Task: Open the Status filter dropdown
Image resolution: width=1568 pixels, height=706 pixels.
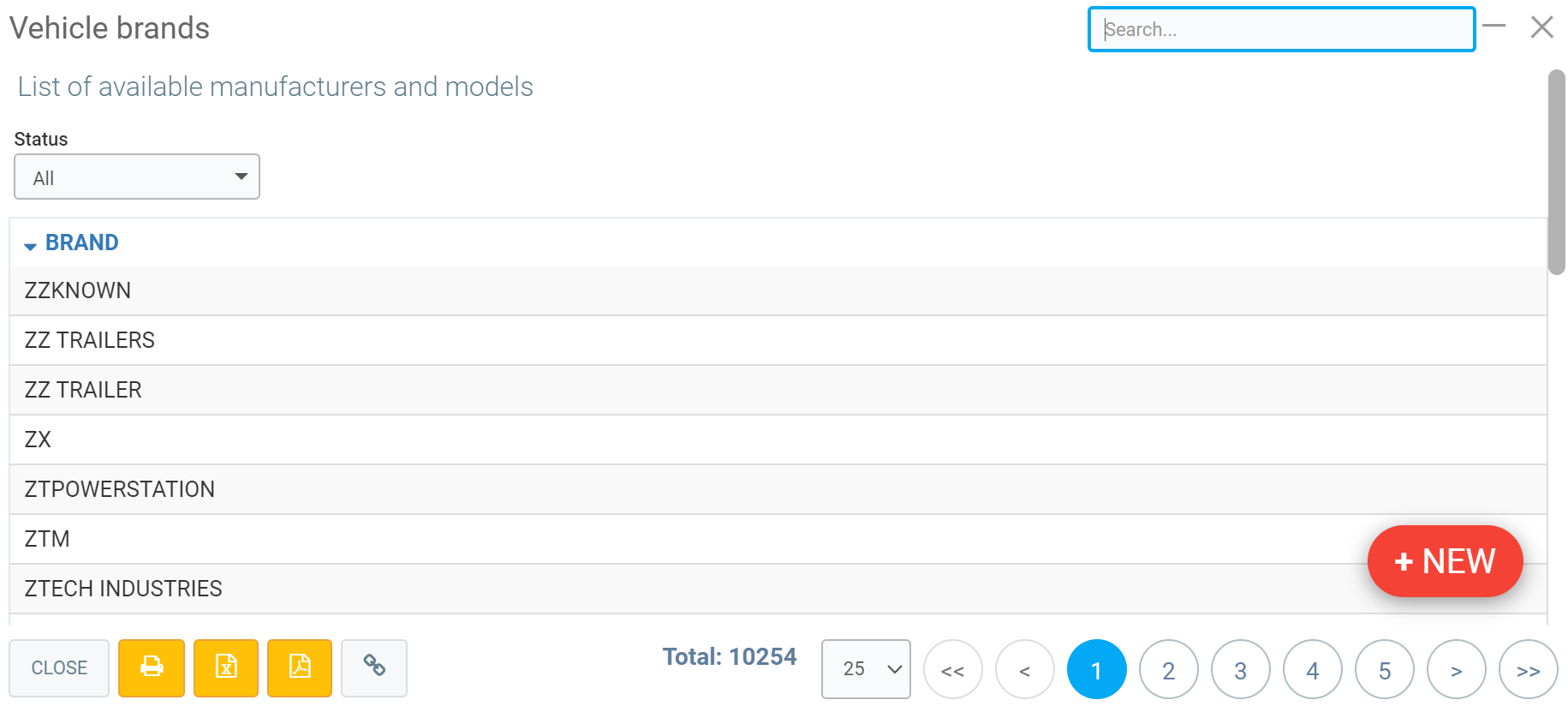Action: pos(137,177)
